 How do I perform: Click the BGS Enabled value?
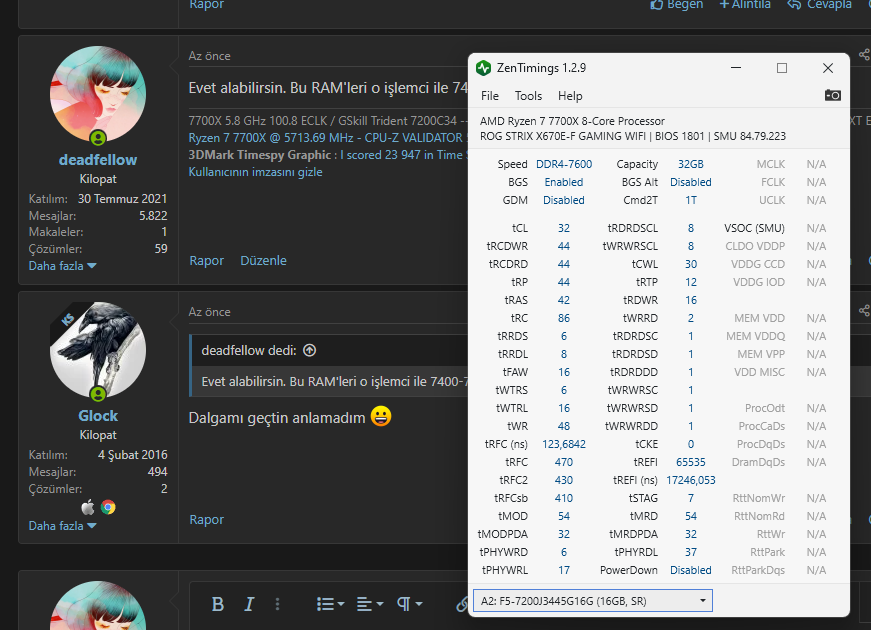[564, 182]
